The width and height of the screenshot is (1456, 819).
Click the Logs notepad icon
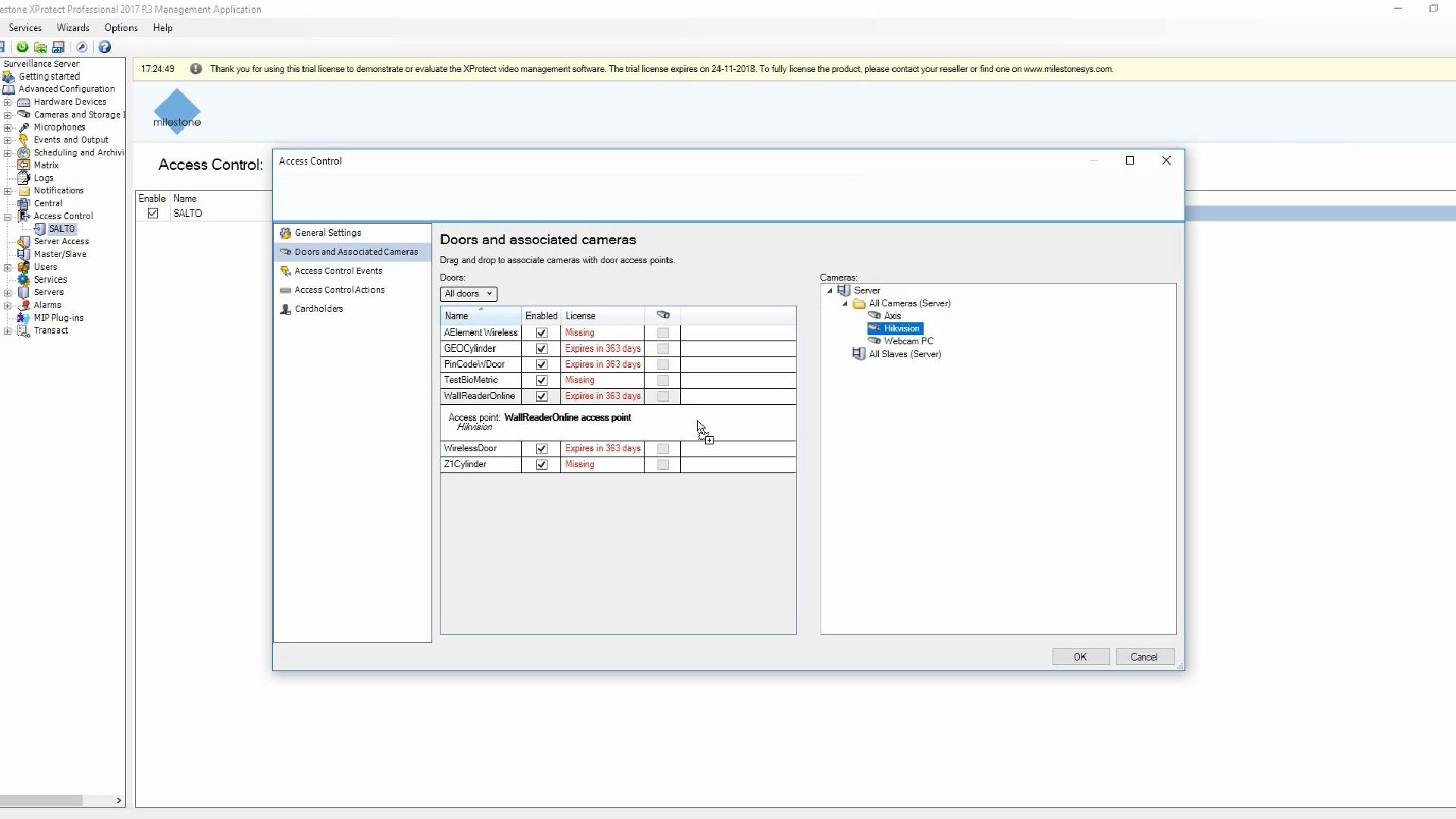click(x=24, y=178)
